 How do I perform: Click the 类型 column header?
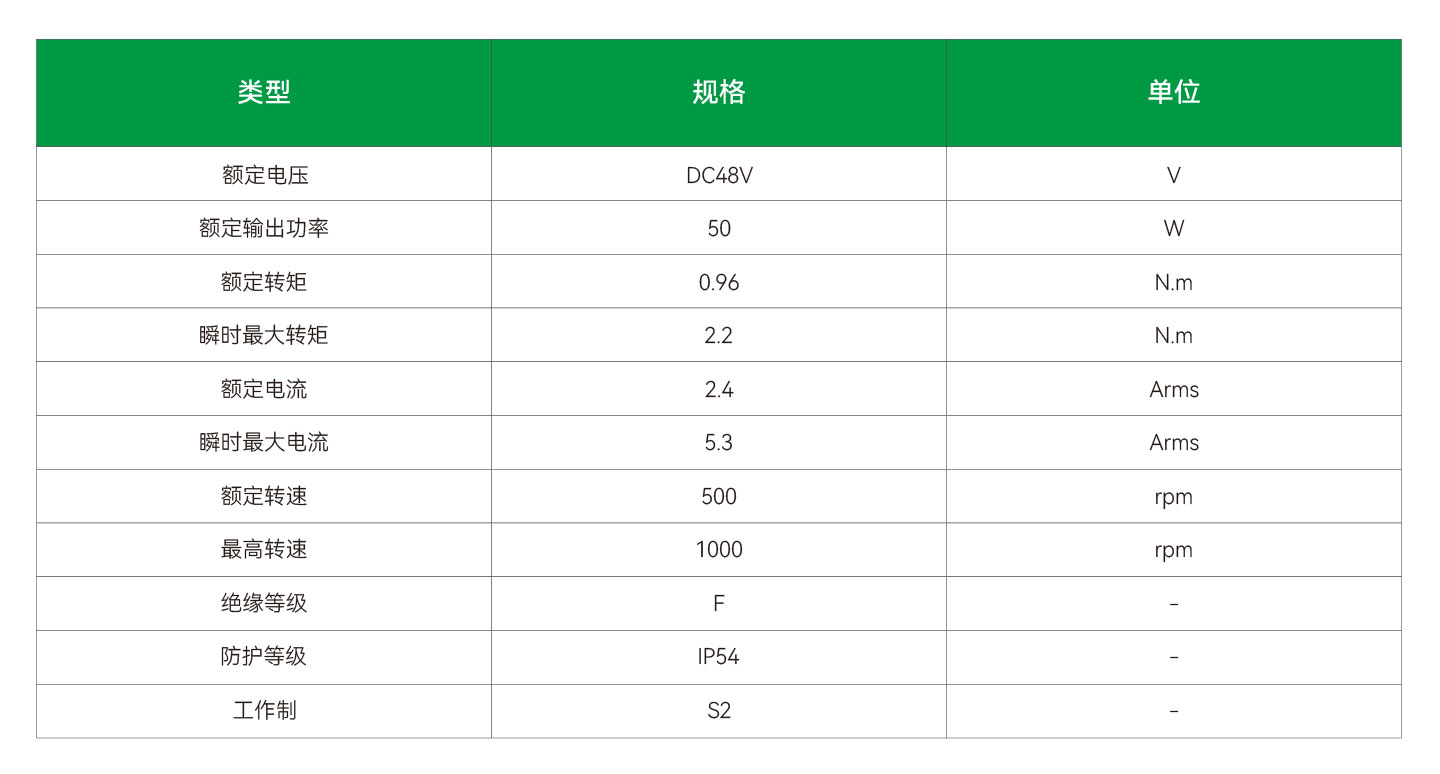click(264, 93)
